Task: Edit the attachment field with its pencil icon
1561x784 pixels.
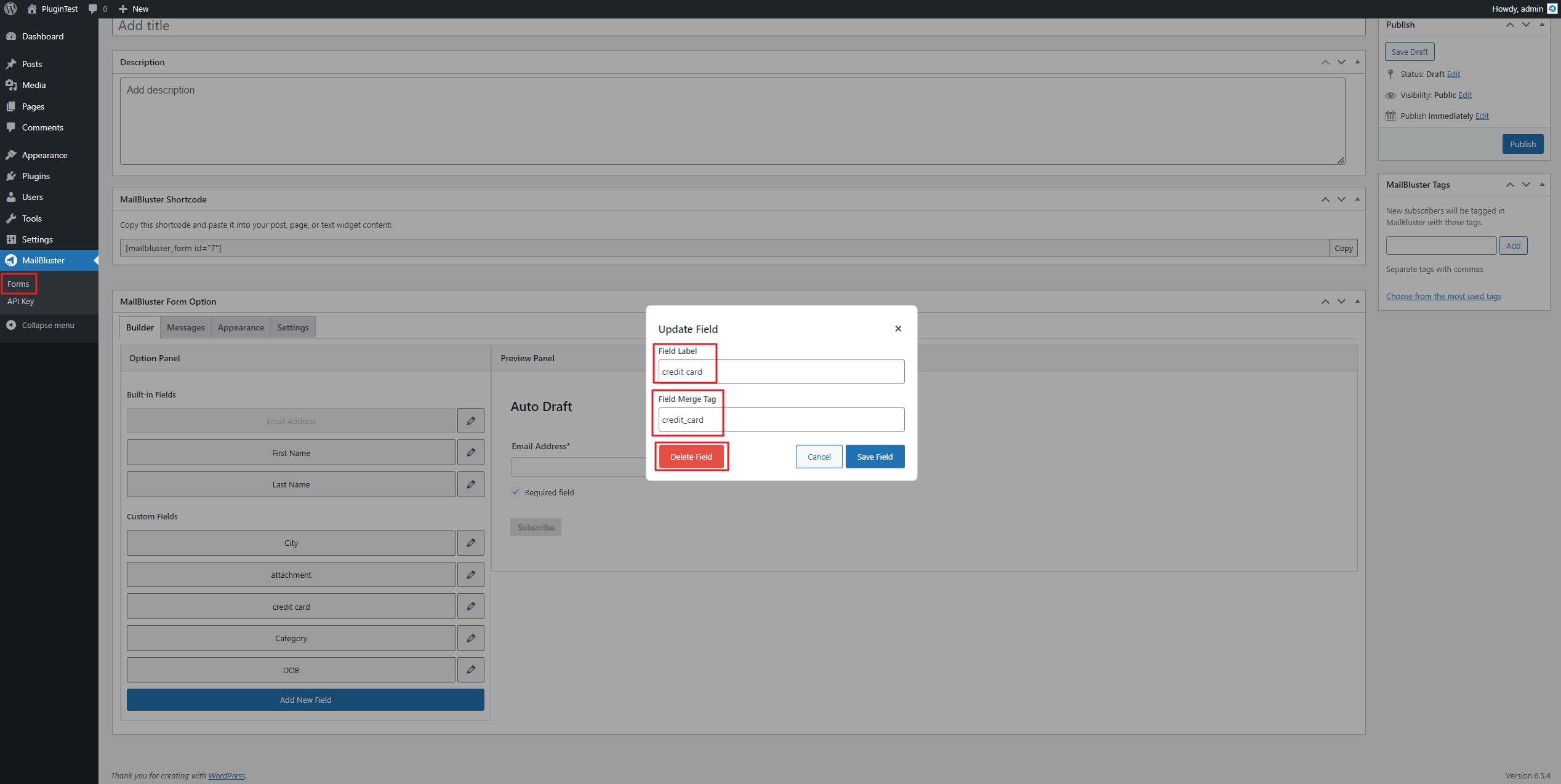Action: coord(470,574)
